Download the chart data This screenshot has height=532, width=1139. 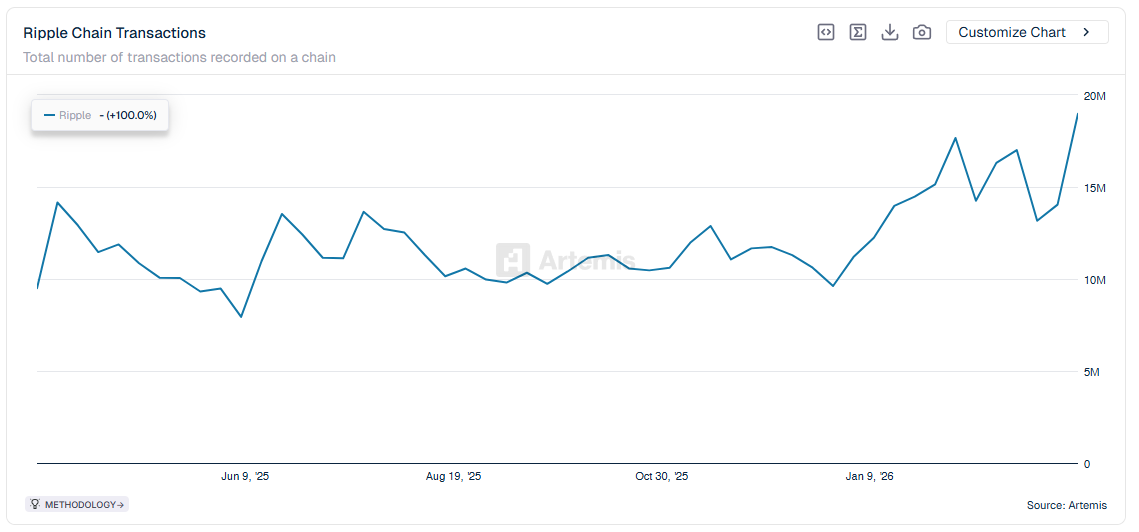pos(890,32)
